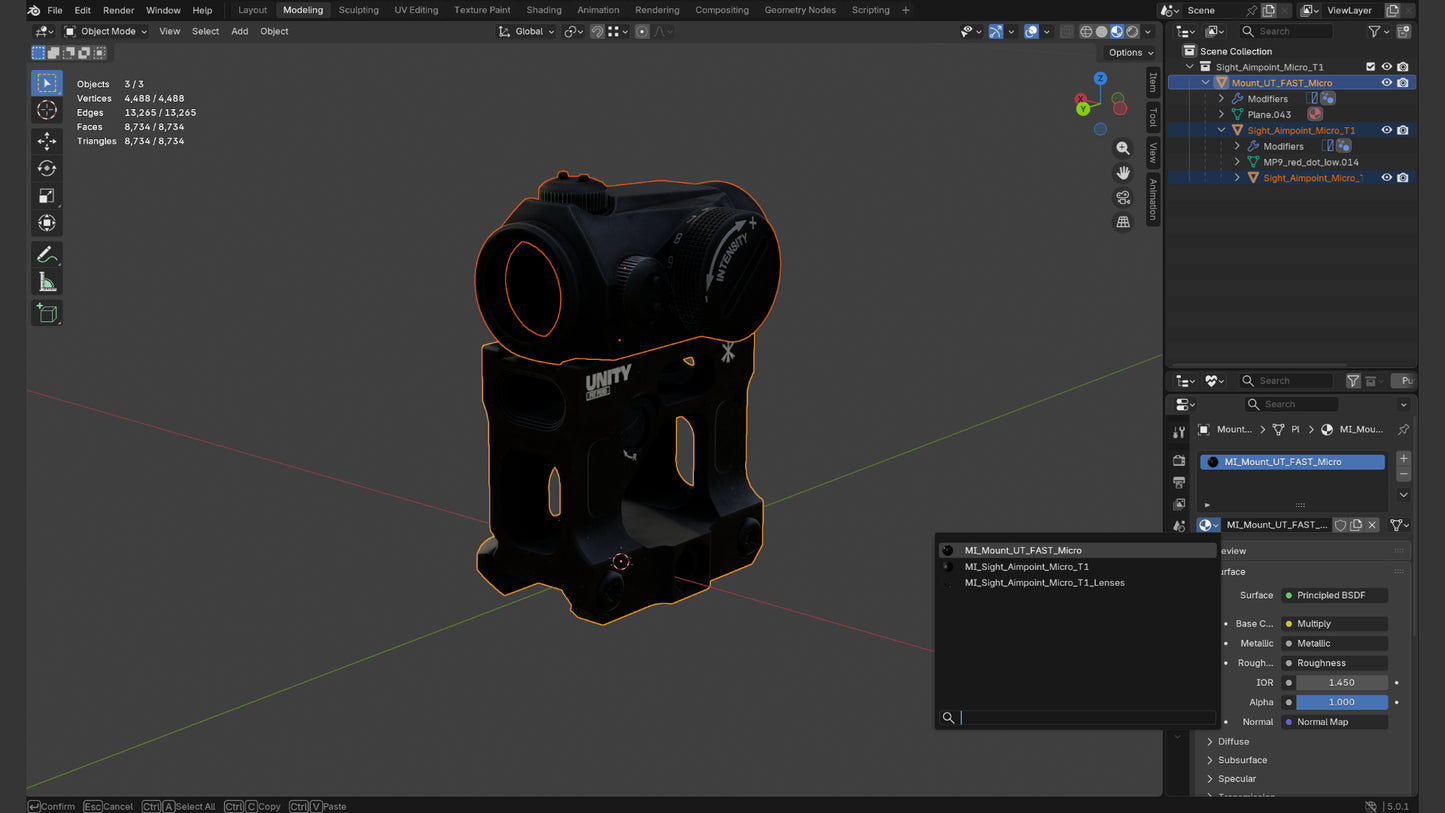The image size is (1445, 813).
Task: Toggle camera view icon in viewport
Action: (1123, 197)
